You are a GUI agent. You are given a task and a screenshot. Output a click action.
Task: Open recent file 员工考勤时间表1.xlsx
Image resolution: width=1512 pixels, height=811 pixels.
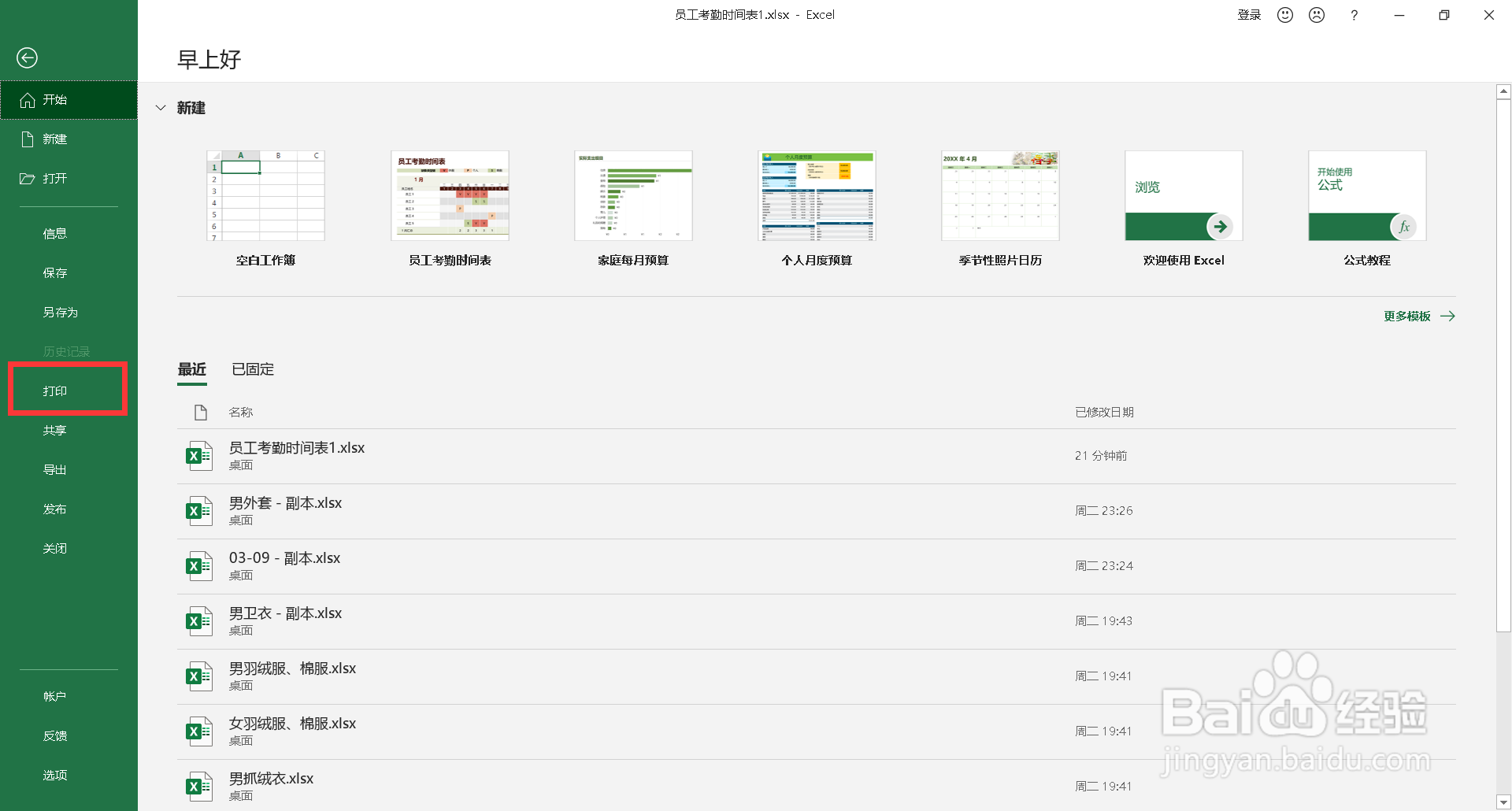point(816,456)
